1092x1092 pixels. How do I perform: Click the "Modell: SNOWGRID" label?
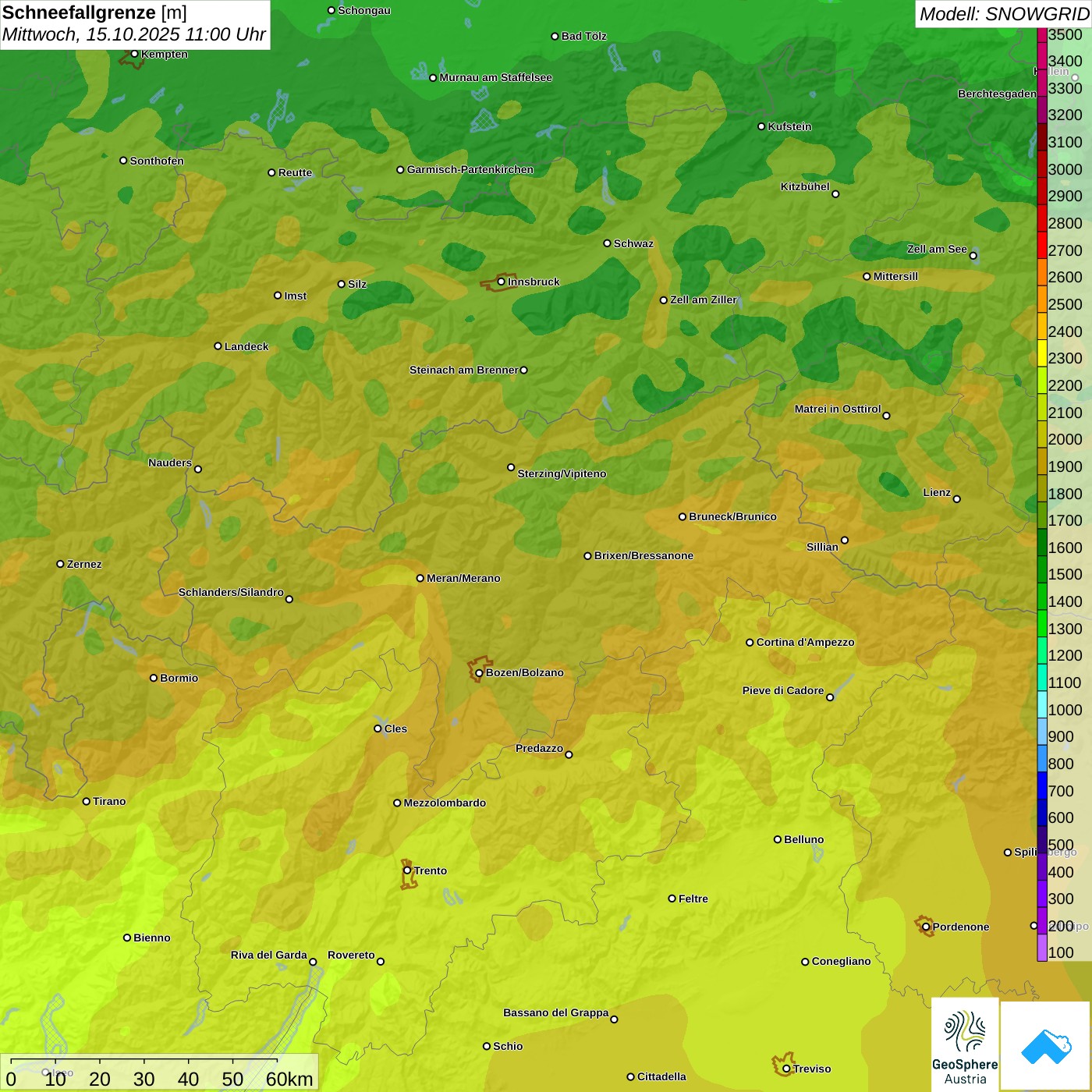tap(1004, 14)
